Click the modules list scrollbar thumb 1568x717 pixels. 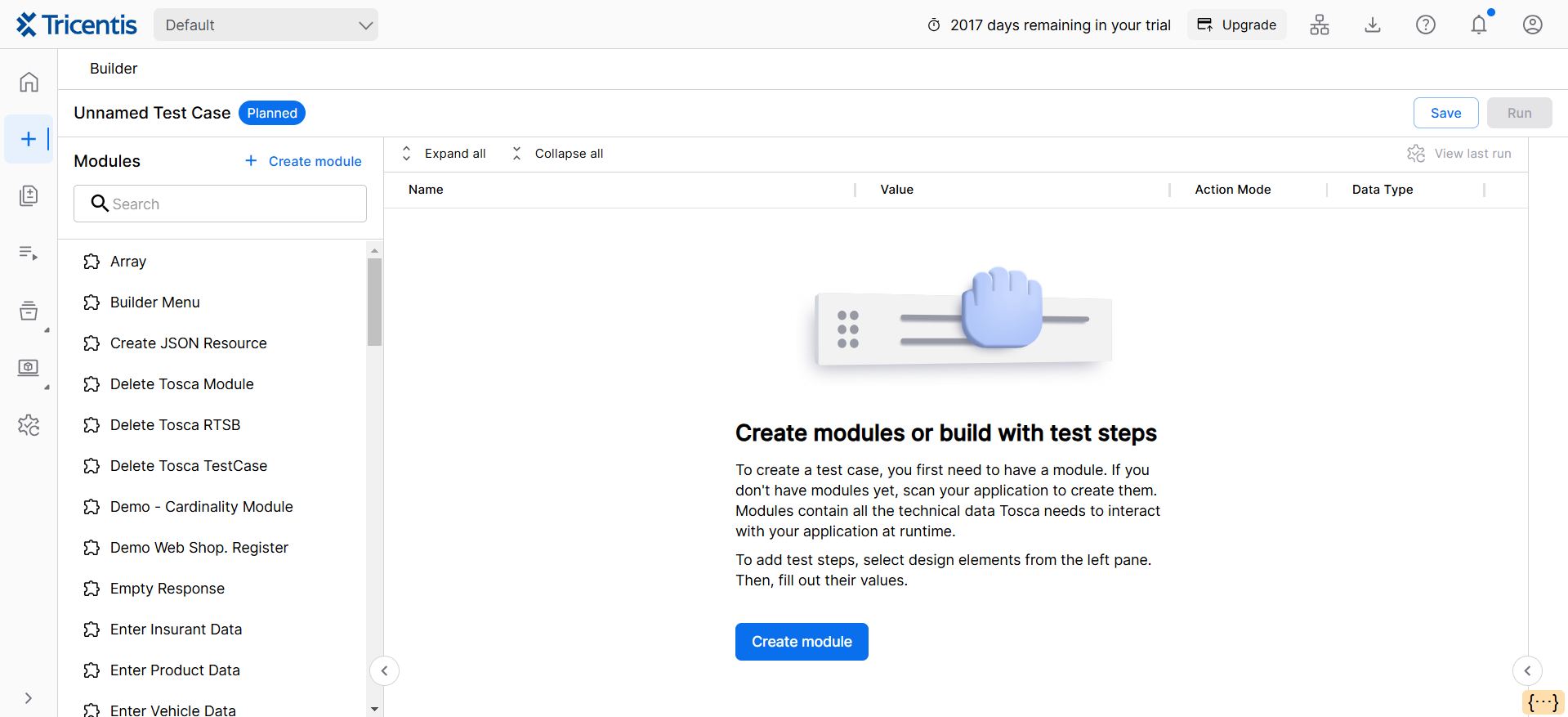point(374,302)
